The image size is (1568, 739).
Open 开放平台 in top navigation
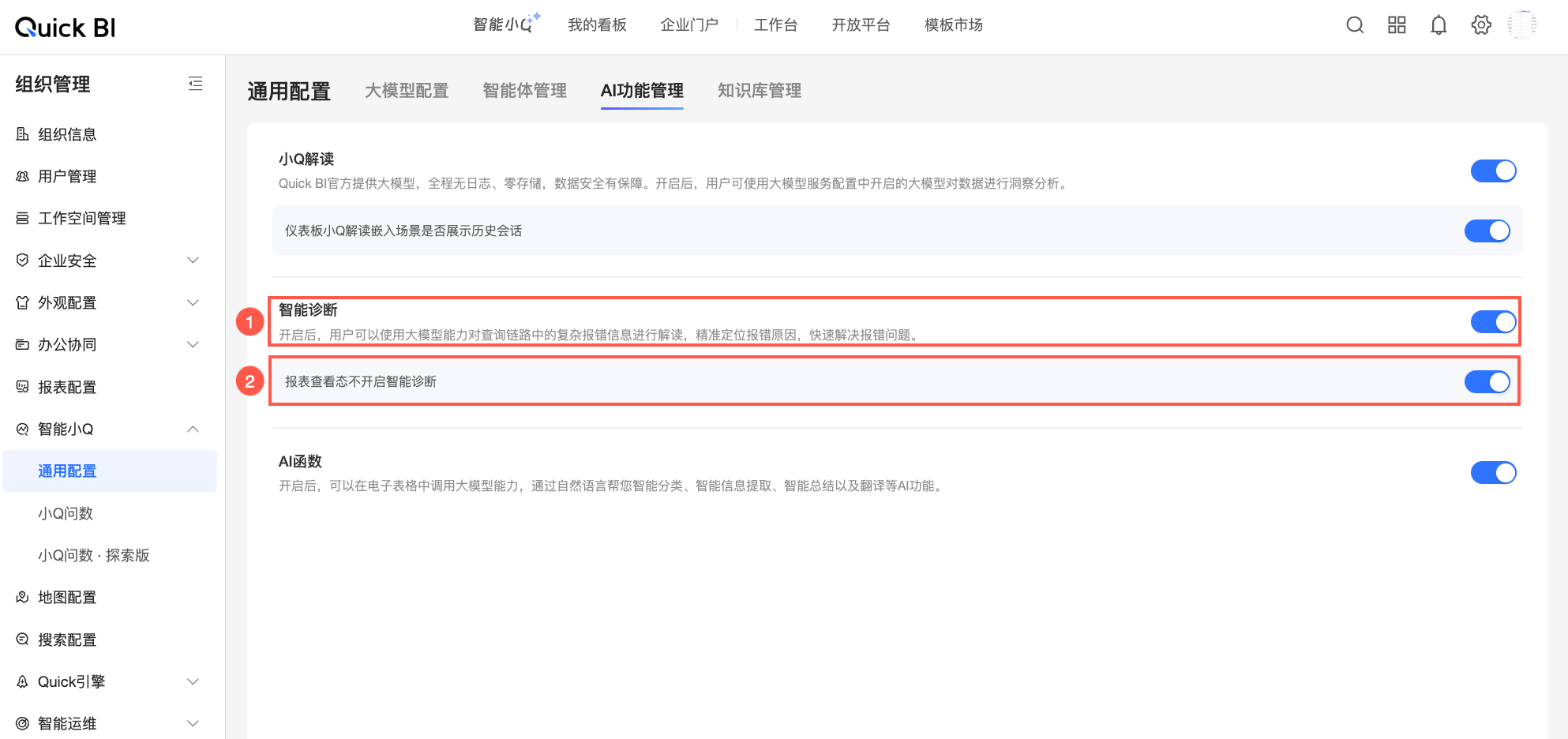pos(861,25)
